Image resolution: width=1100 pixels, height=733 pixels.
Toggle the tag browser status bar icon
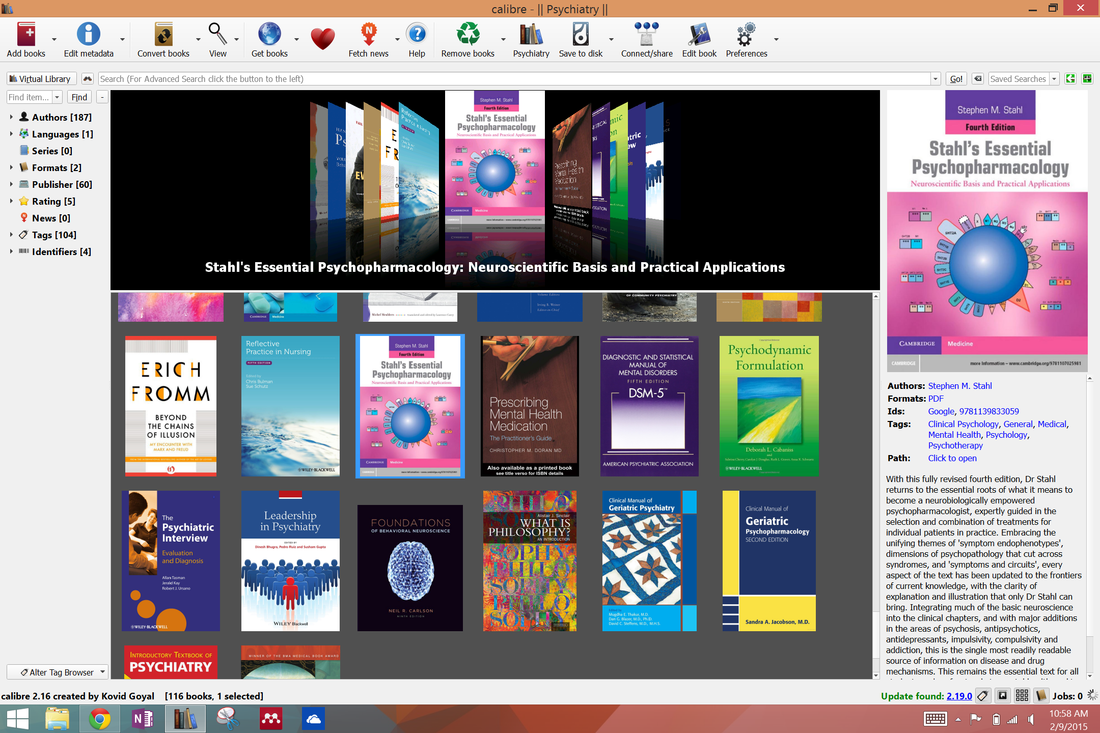[983, 696]
